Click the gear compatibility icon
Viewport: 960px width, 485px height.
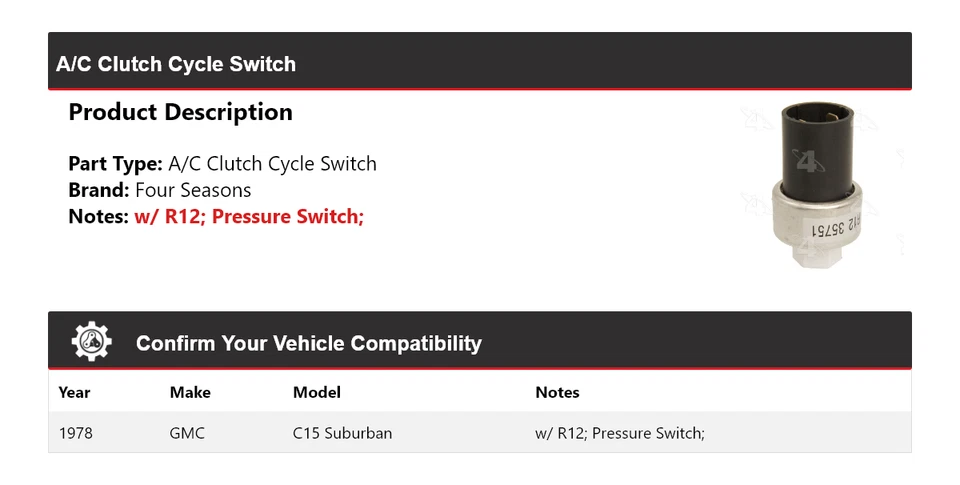91,342
